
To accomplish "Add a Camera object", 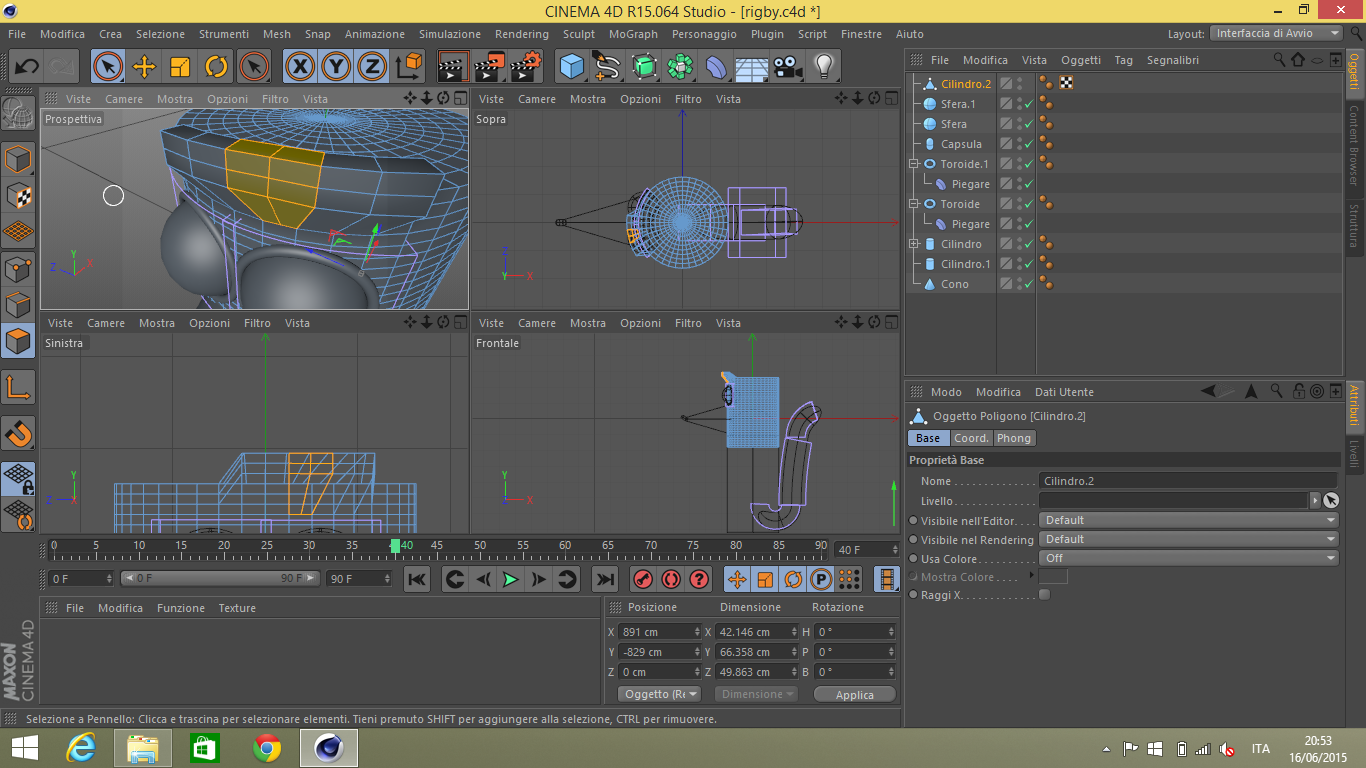I will [788, 67].
